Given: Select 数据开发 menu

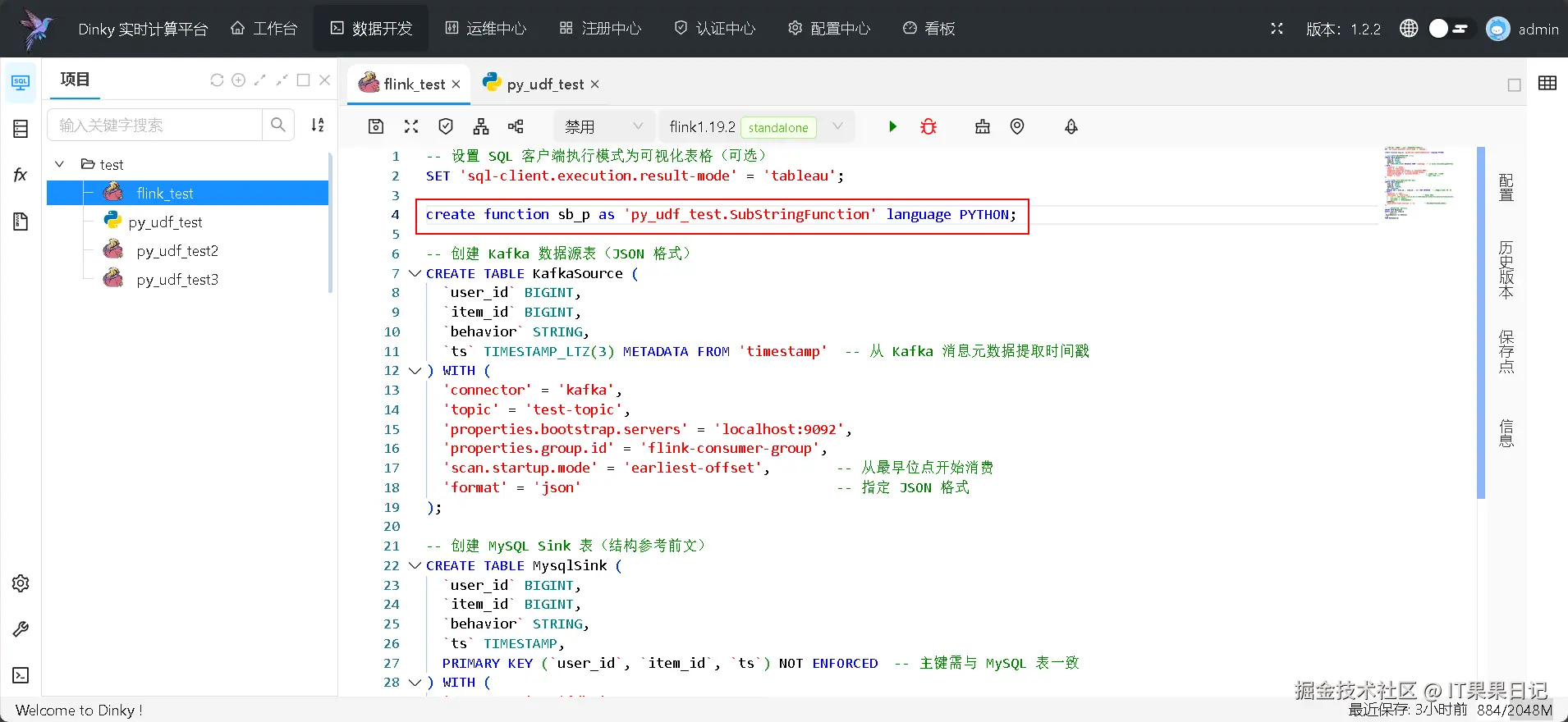Looking at the screenshot, I should coord(371,29).
